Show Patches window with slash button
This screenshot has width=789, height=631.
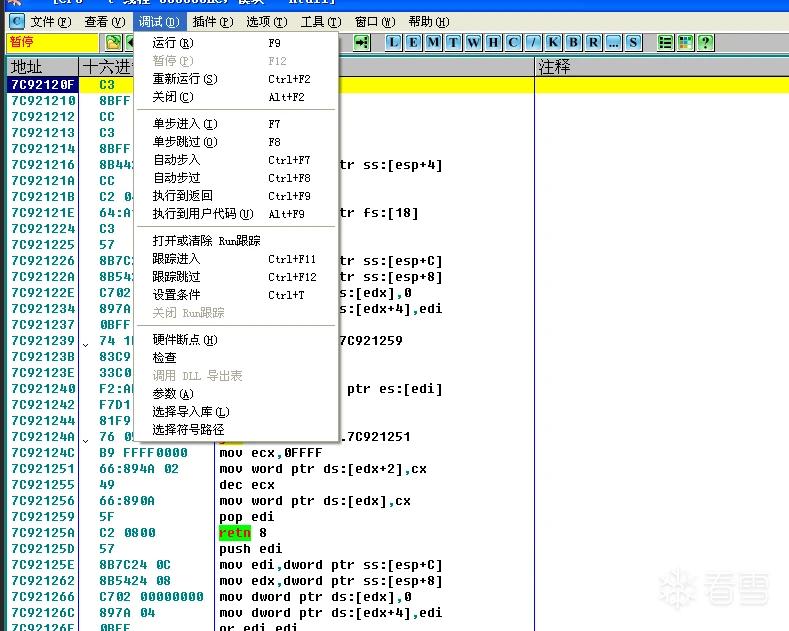tap(533, 43)
